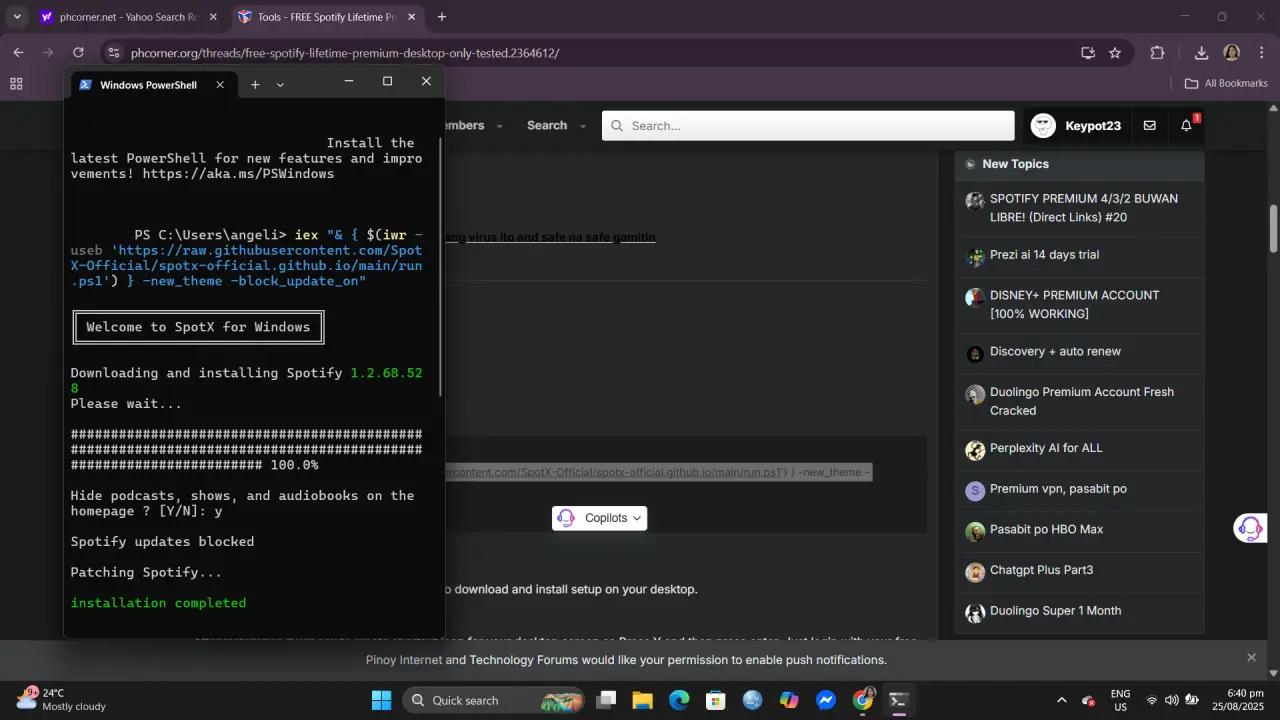This screenshot has height=720, width=1280.
Task: Open Prezi ai 14 days trial topic
Action: click(1044, 255)
